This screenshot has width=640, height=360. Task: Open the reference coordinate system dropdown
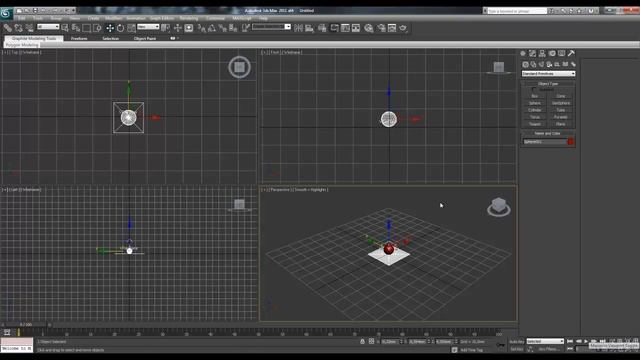[148, 27]
